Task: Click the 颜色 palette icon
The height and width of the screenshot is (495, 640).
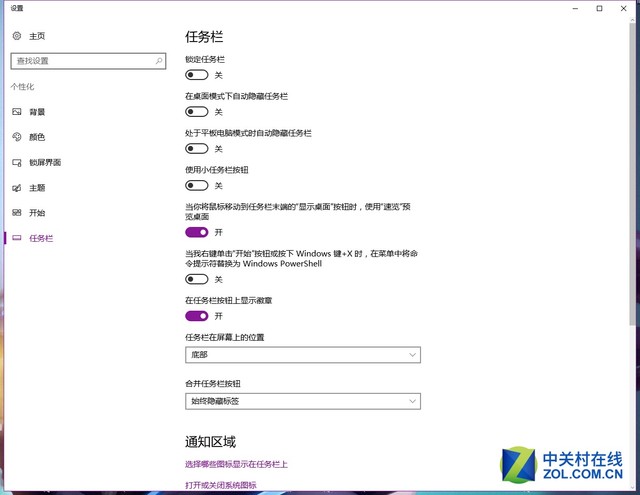Action: tap(17, 137)
